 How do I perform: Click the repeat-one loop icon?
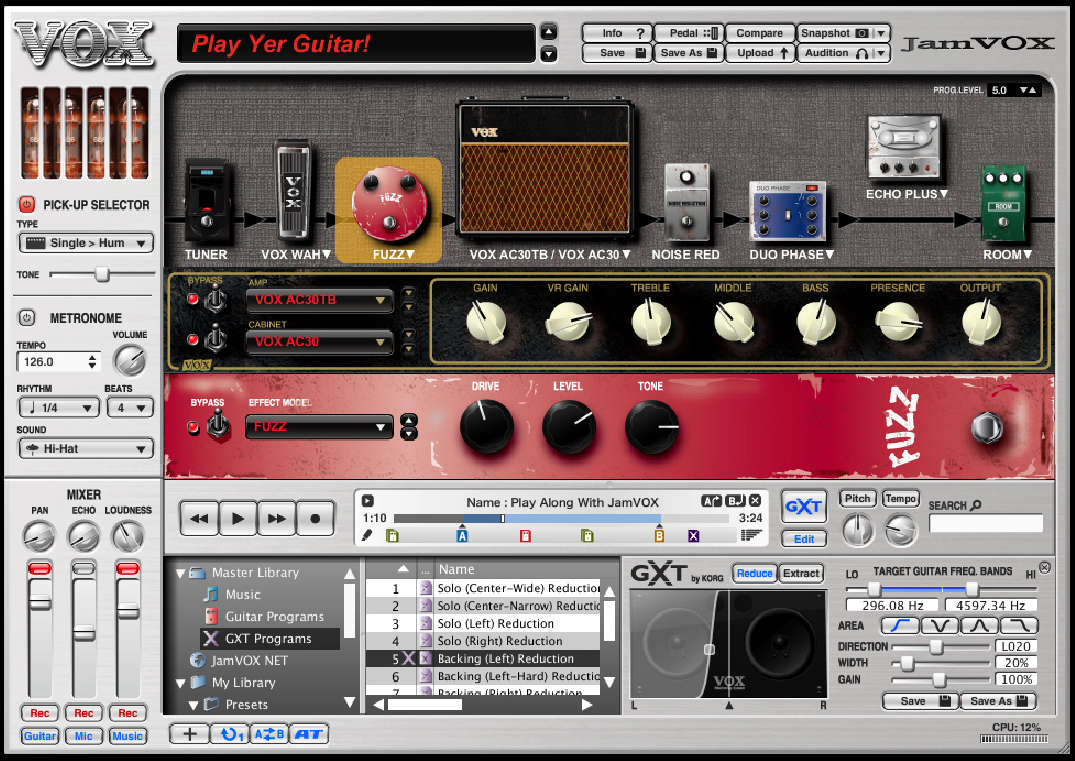pos(231,734)
